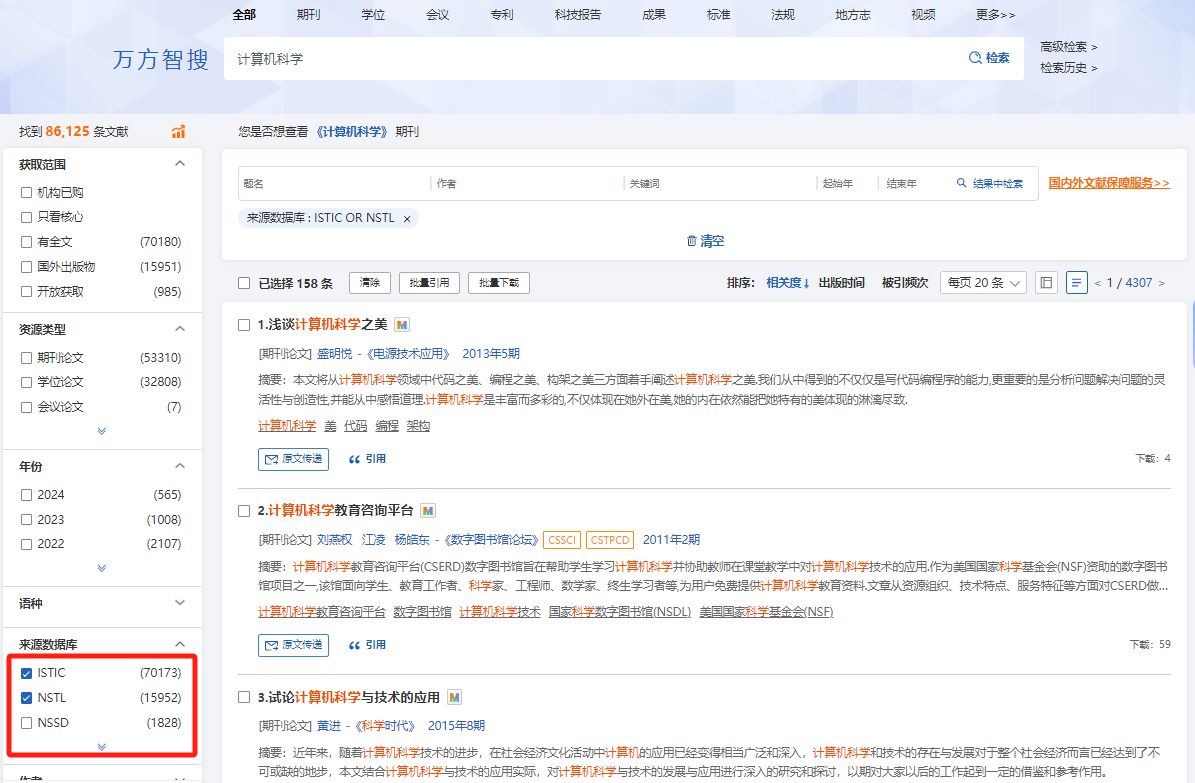Show more years with the double chevron
This screenshot has height=783, width=1195.
click(x=101, y=568)
